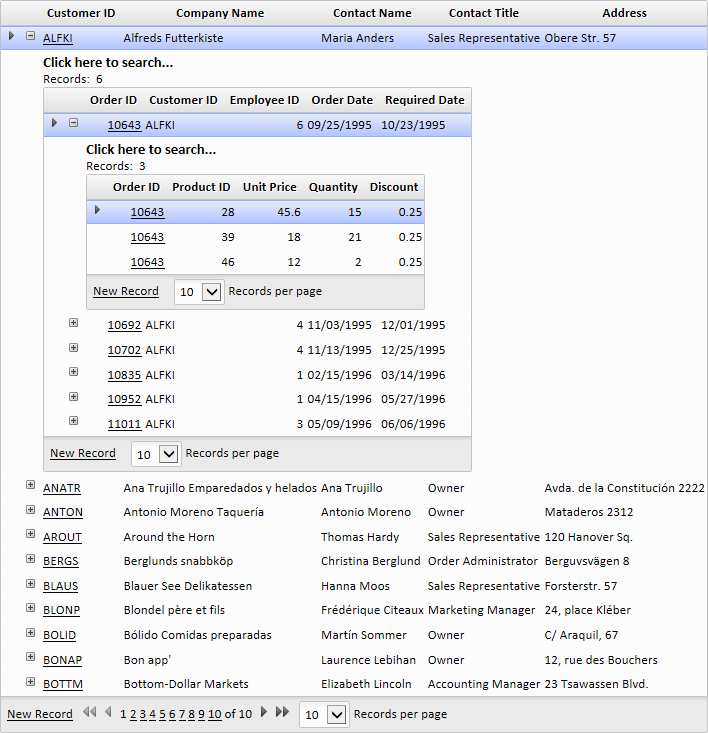708x733 pixels.
Task: Go to page 5 of customers
Action: point(162,714)
